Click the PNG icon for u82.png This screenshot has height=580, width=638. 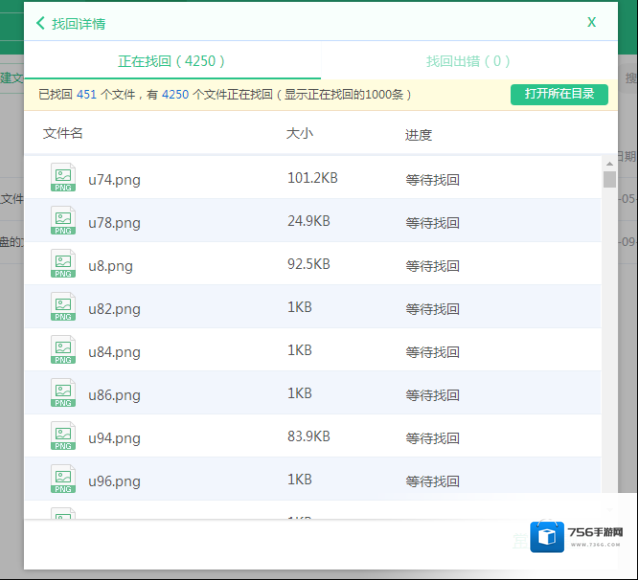63,307
